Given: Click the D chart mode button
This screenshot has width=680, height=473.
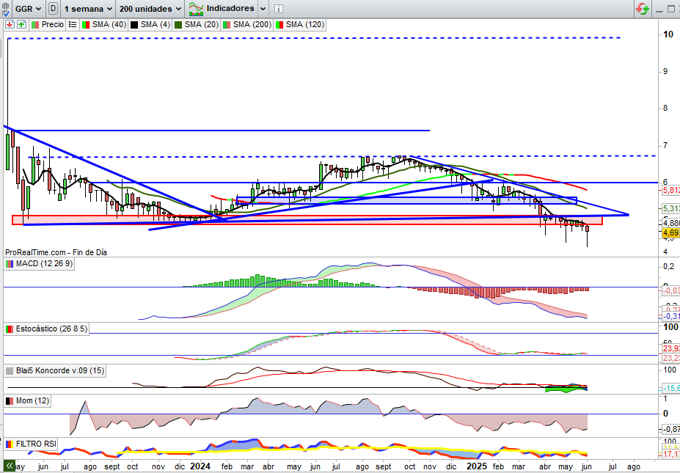Looking at the screenshot, I should (x=52, y=8).
